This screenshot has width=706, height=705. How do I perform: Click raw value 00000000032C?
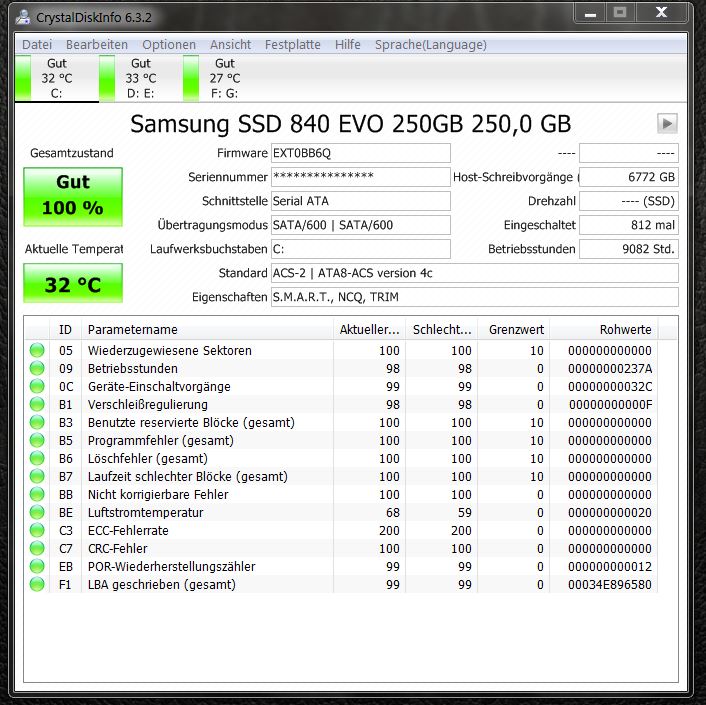[610, 387]
